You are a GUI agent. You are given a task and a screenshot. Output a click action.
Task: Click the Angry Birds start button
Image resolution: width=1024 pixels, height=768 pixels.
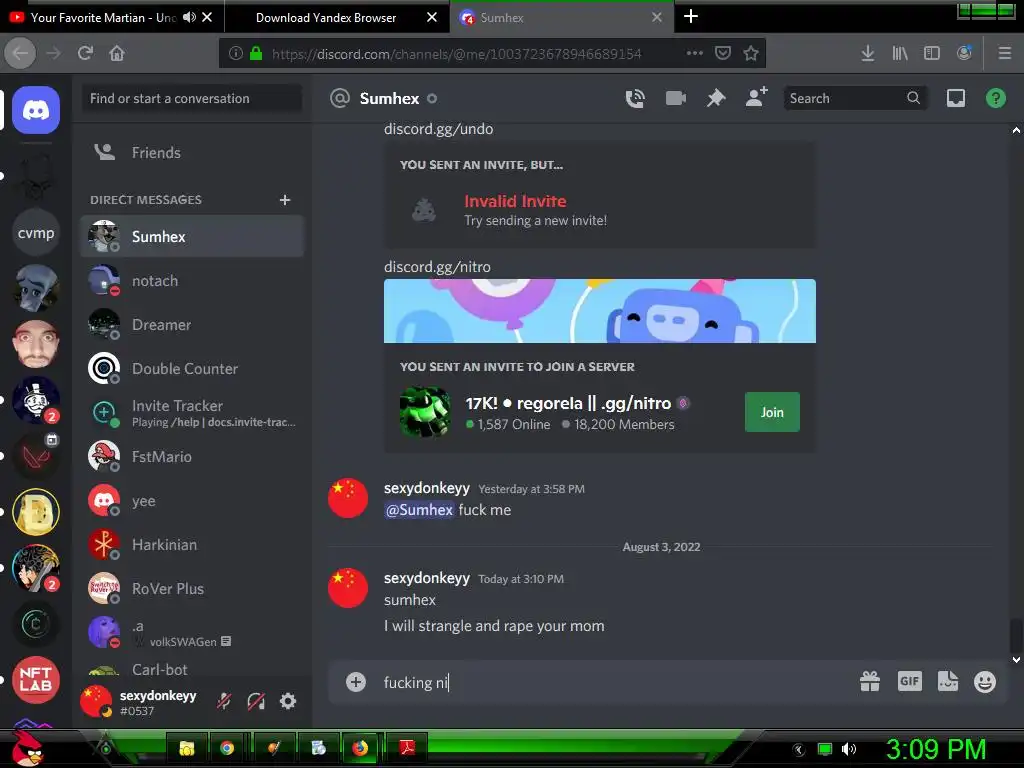click(x=27, y=749)
